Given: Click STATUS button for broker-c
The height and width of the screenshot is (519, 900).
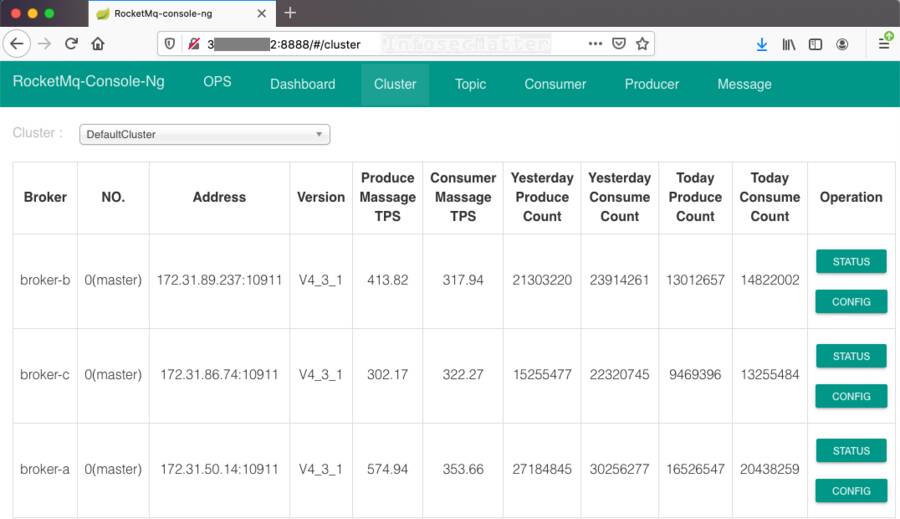Looking at the screenshot, I should [851, 356].
